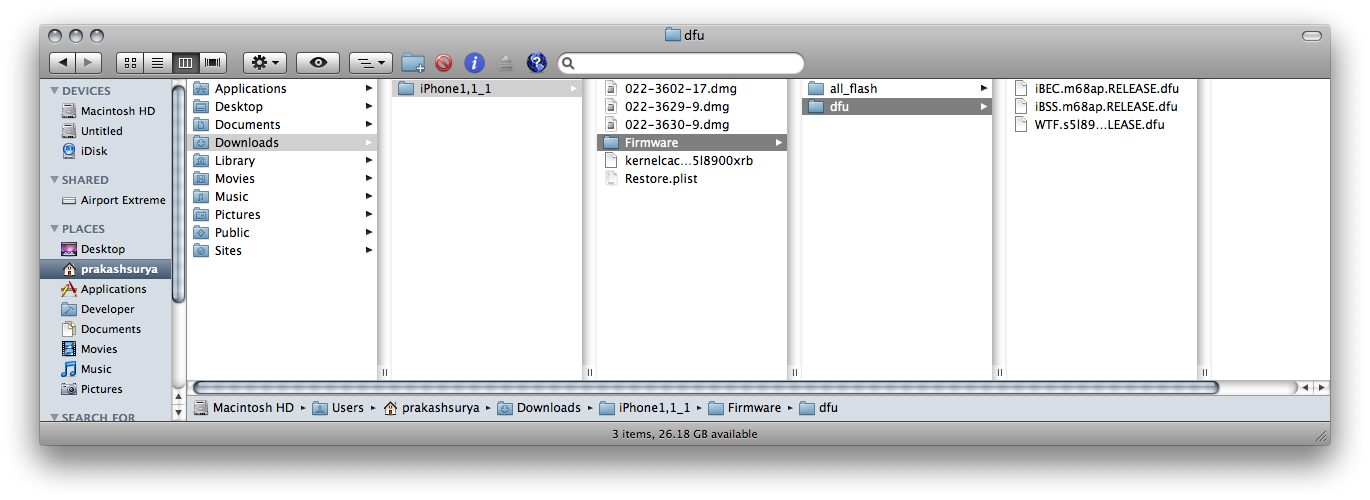Click the globe help toolbar icon

[537, 63]
